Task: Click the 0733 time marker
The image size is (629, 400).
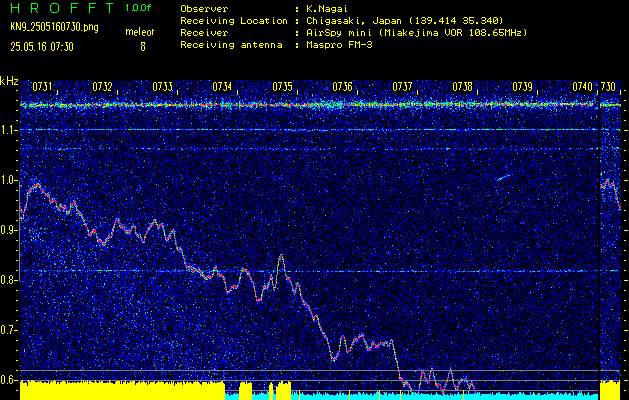Action: [162, 87]
